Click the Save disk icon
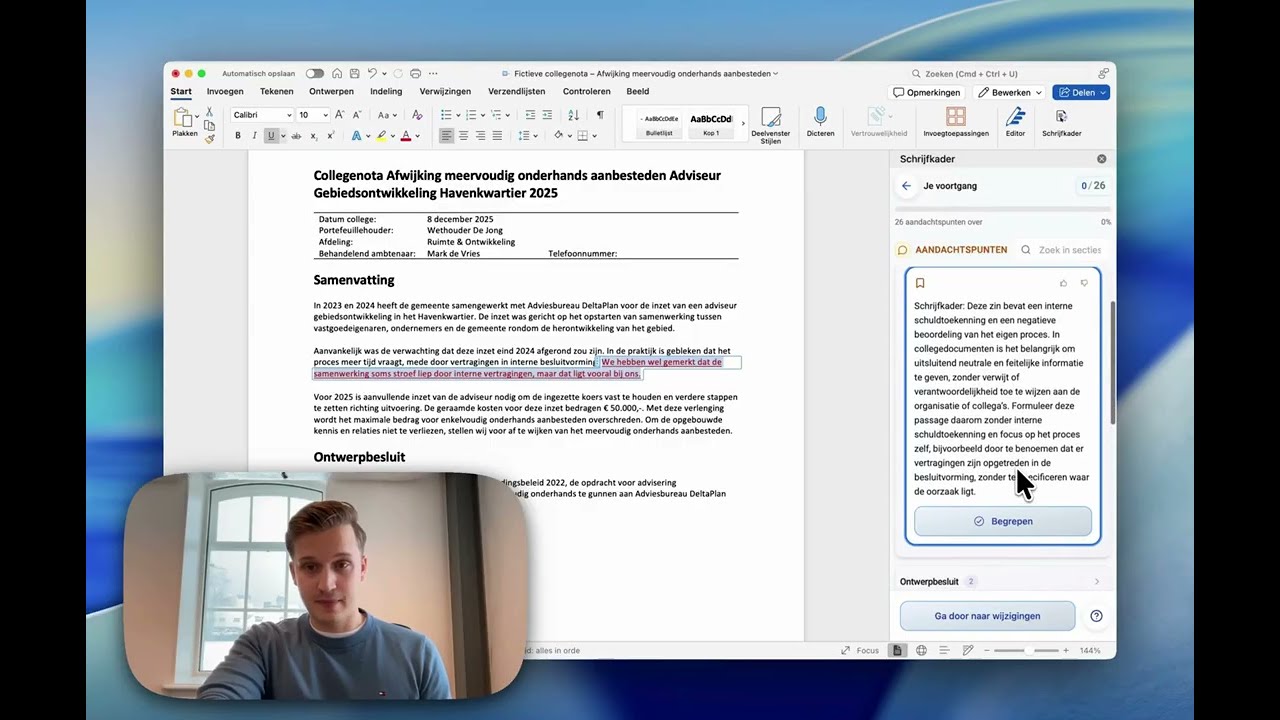1280x720 pixels. click(x=354, y=74)
